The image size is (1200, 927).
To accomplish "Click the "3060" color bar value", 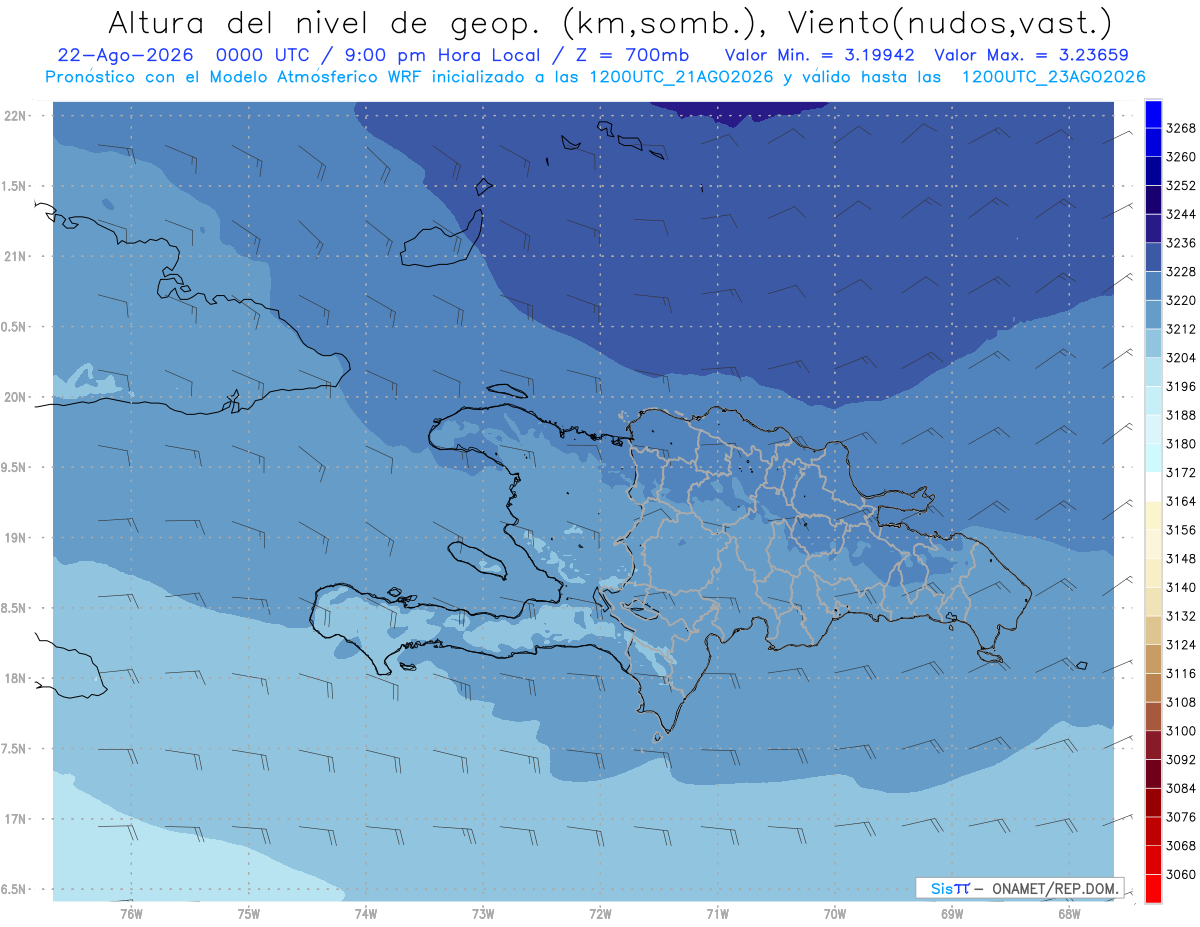I will [x=1182, y=874].
